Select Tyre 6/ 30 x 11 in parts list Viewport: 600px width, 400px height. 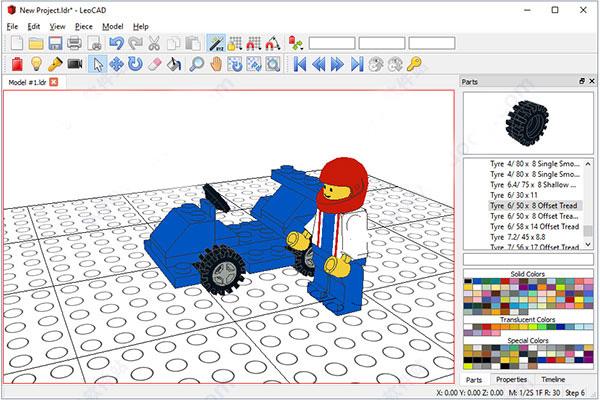pos(512,195)
